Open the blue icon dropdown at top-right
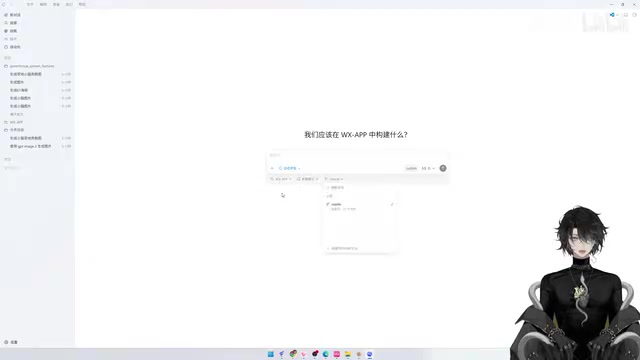 (x=613, y=15)
